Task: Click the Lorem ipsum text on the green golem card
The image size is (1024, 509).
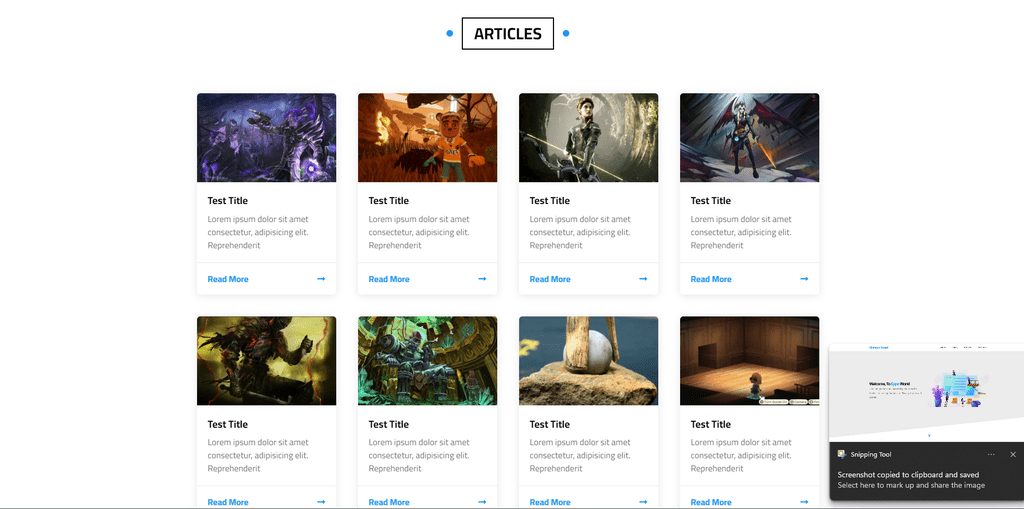Action: click(x=419, y=455)
